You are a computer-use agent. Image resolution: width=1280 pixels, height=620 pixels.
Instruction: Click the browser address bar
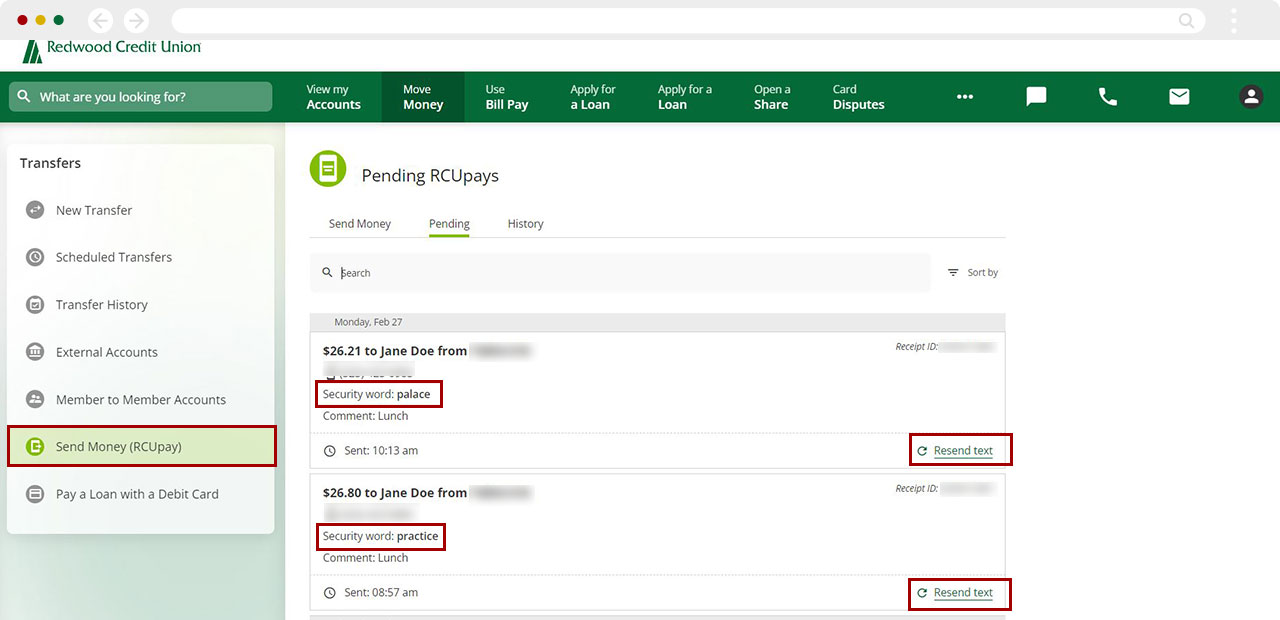point(688,20)
